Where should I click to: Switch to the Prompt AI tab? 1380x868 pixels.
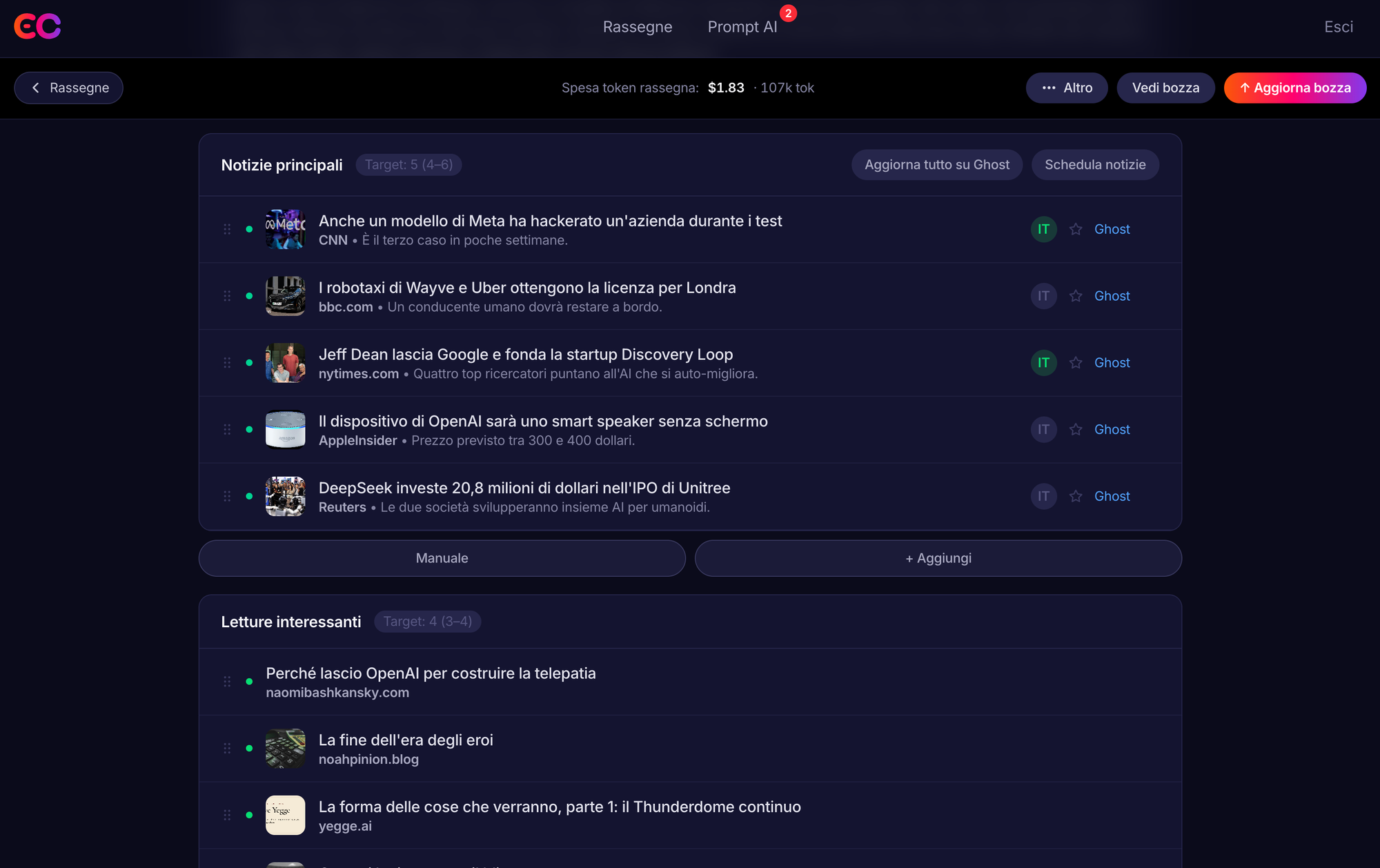742,27
